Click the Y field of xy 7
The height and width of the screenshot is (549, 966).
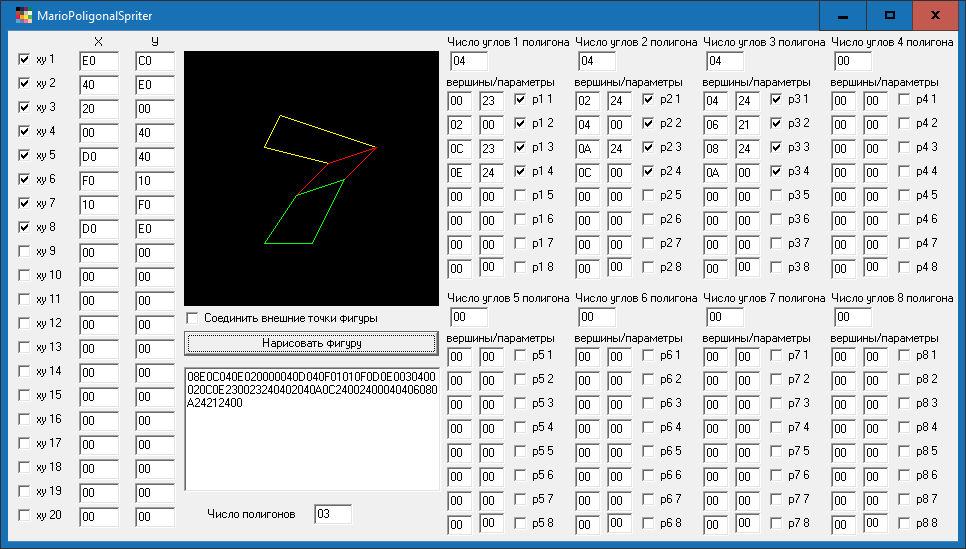pyautogui.click(x=155, y=205)
